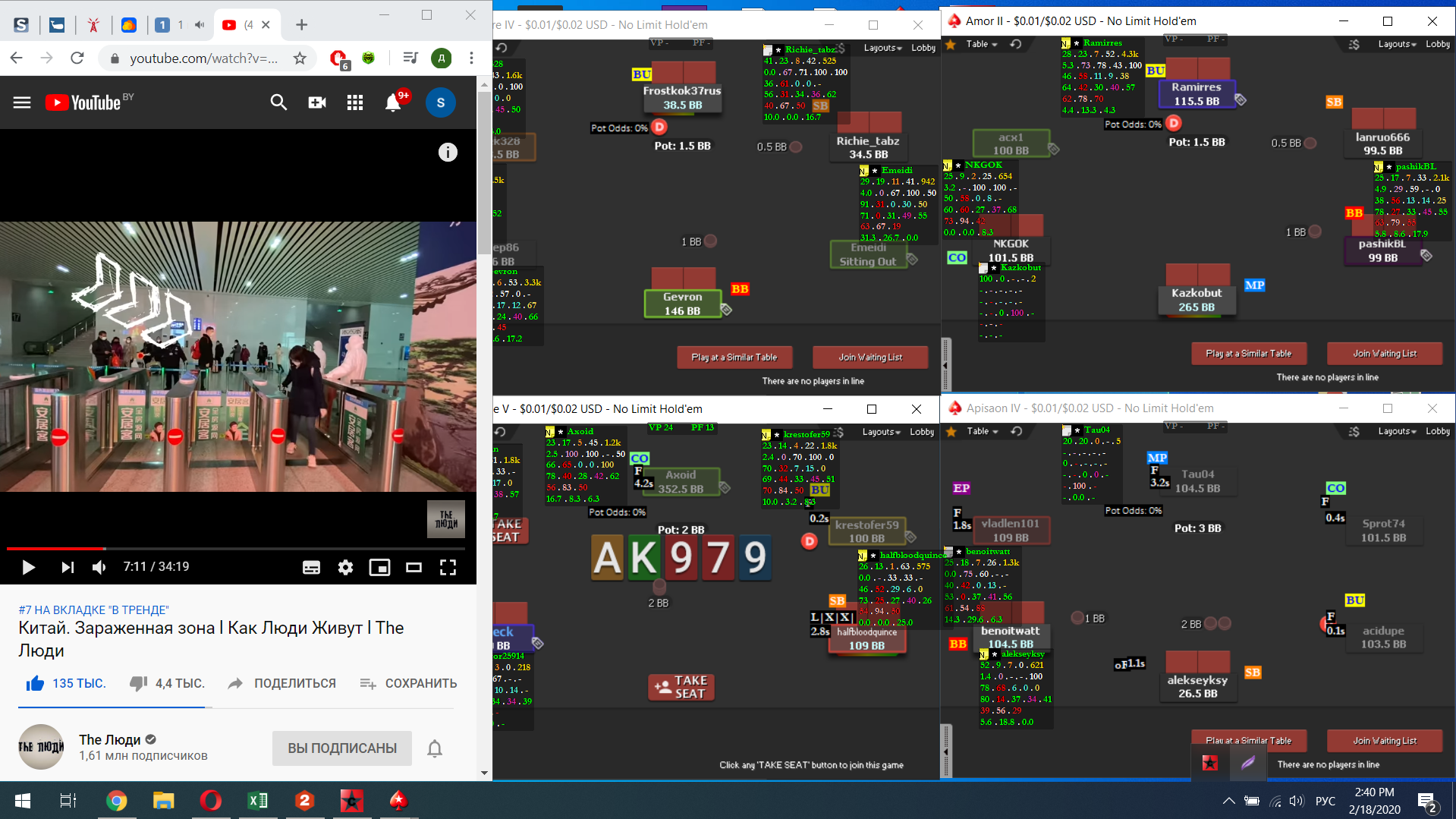Viewport: 1456px width, 819px height.
Task: Click ПОДЕЛИТЬСЯ share button
Action: [281, 683]
